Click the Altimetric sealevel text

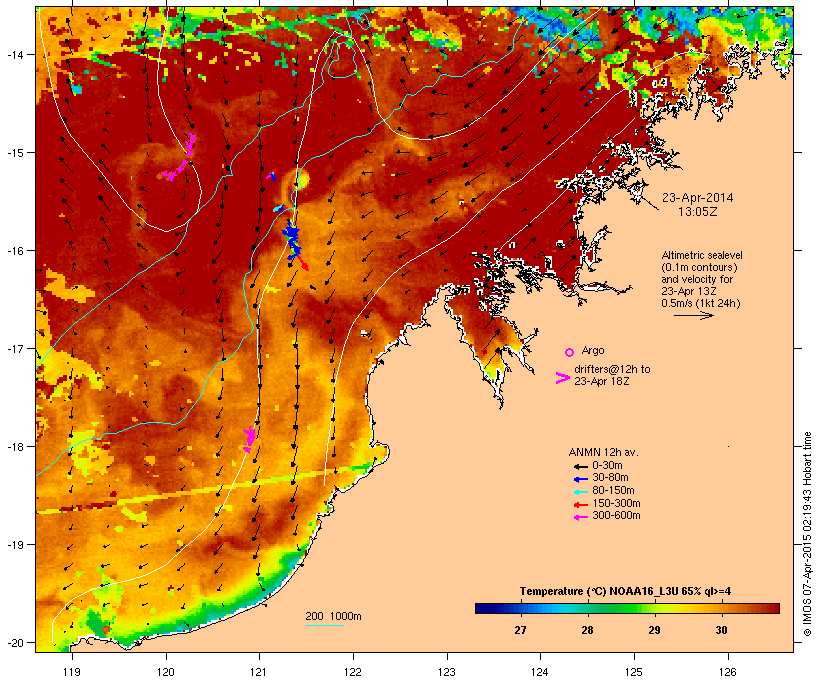point(702,255)
